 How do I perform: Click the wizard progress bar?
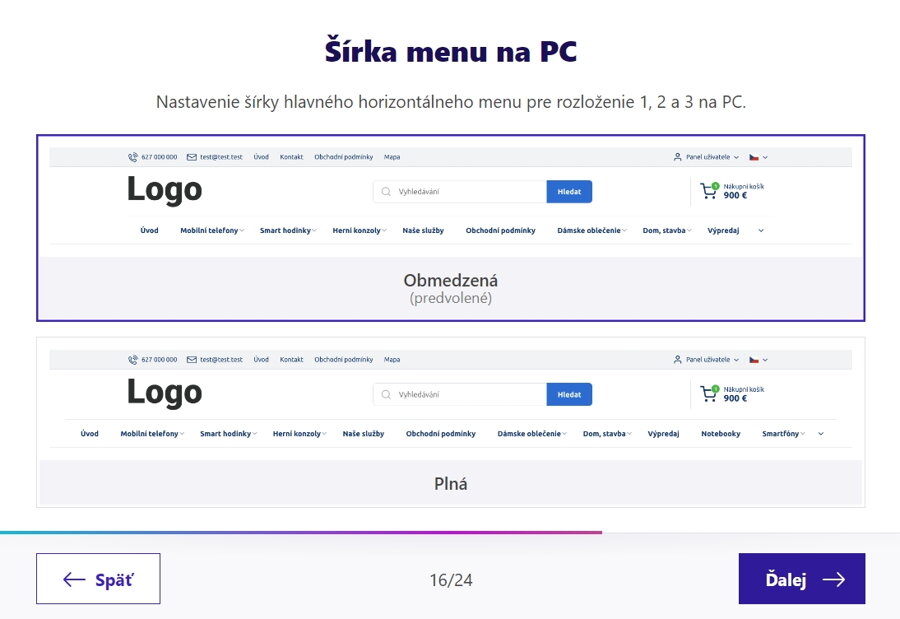300,532
